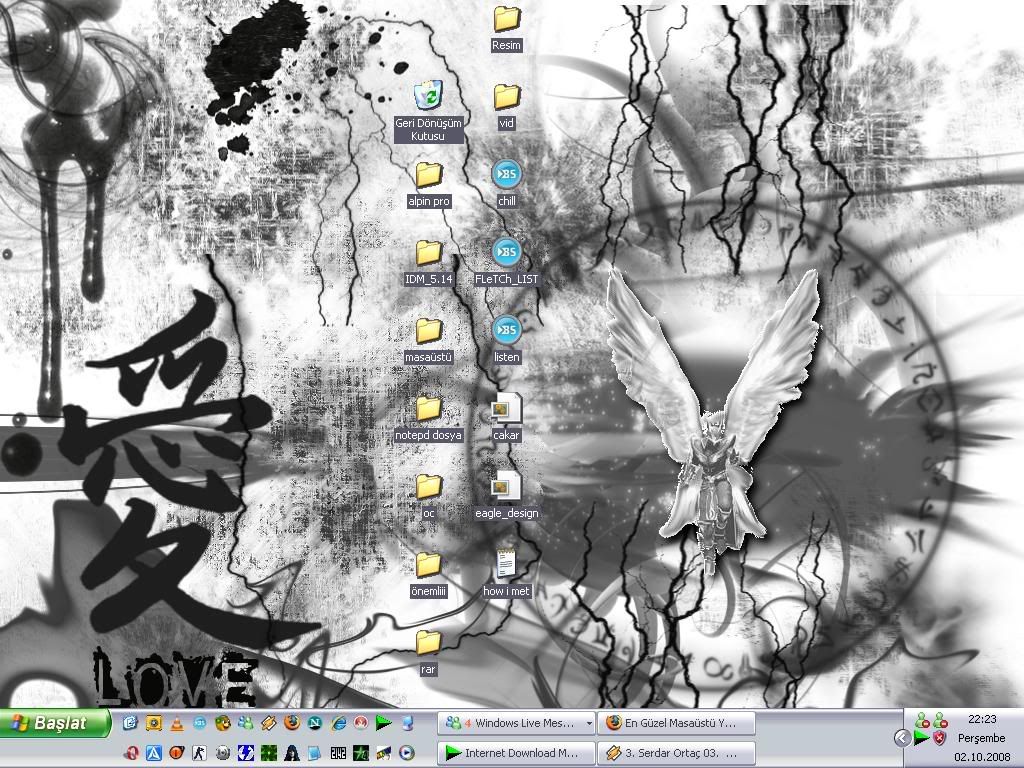Open the chill playlist file
The width and height of the screenshot is (1024, 768).
click(506, 175)
